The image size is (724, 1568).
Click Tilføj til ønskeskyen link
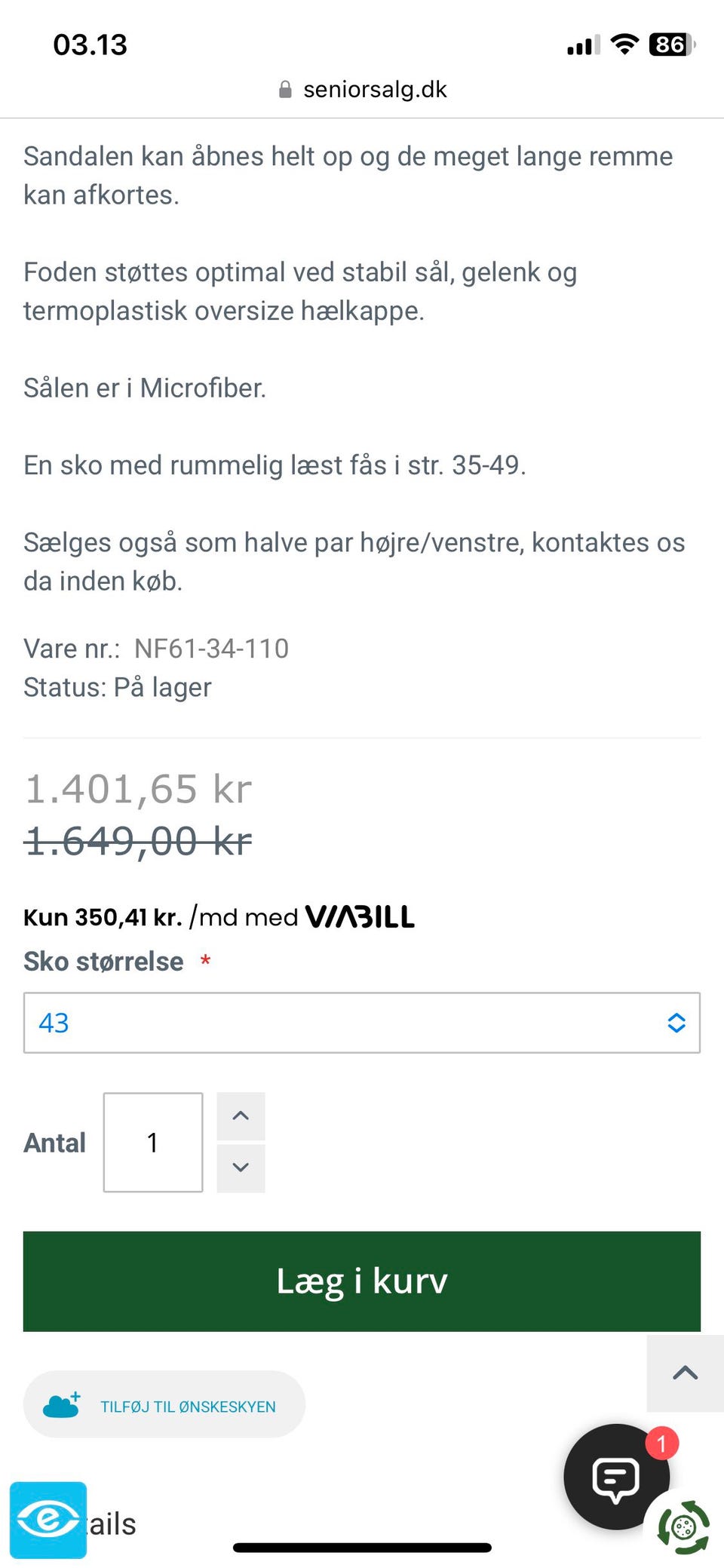pos(188,1407)
